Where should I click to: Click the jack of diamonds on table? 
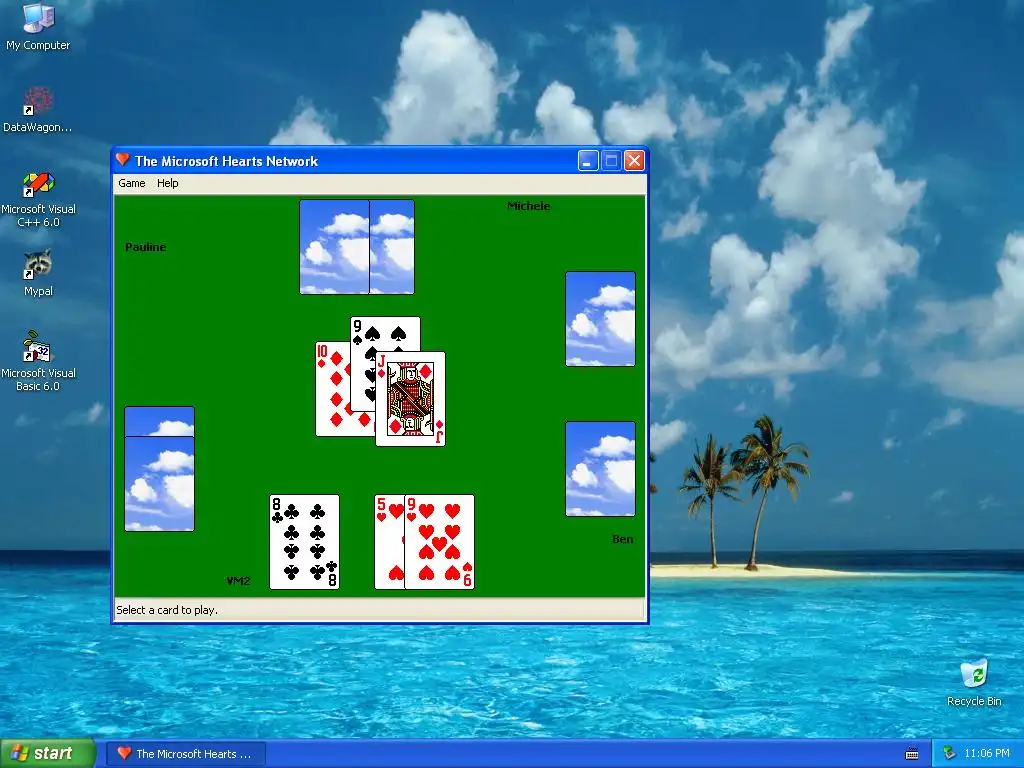click(x=410, y=399)
